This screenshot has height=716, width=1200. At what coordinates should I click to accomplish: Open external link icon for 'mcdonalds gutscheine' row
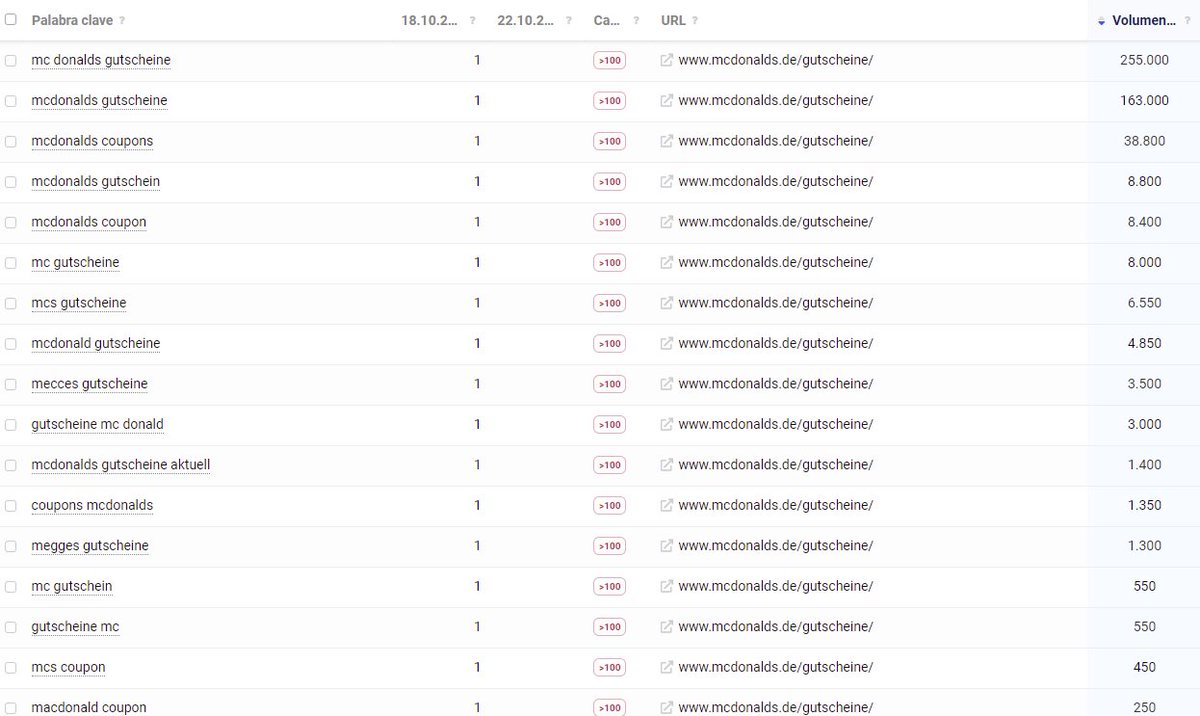(x=667, y=101)
